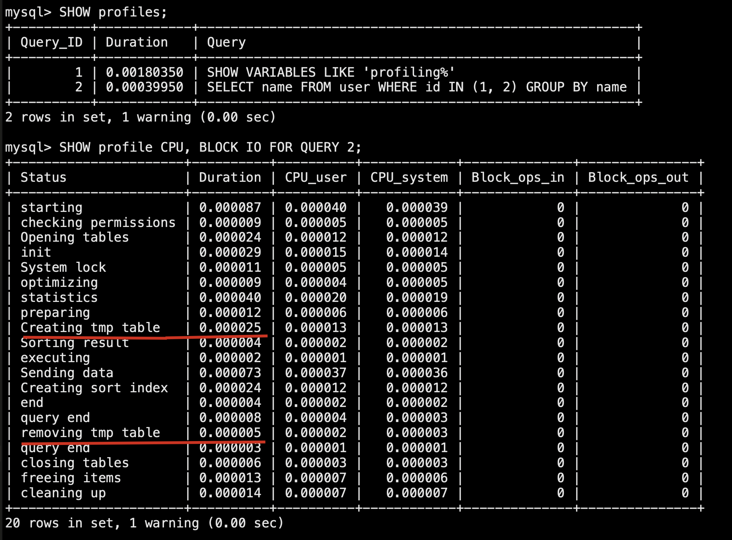This screenshot has width=732, height=540.
Task: Select the 0.000025 duration of Creating tmp table
Action: [230, 328]
